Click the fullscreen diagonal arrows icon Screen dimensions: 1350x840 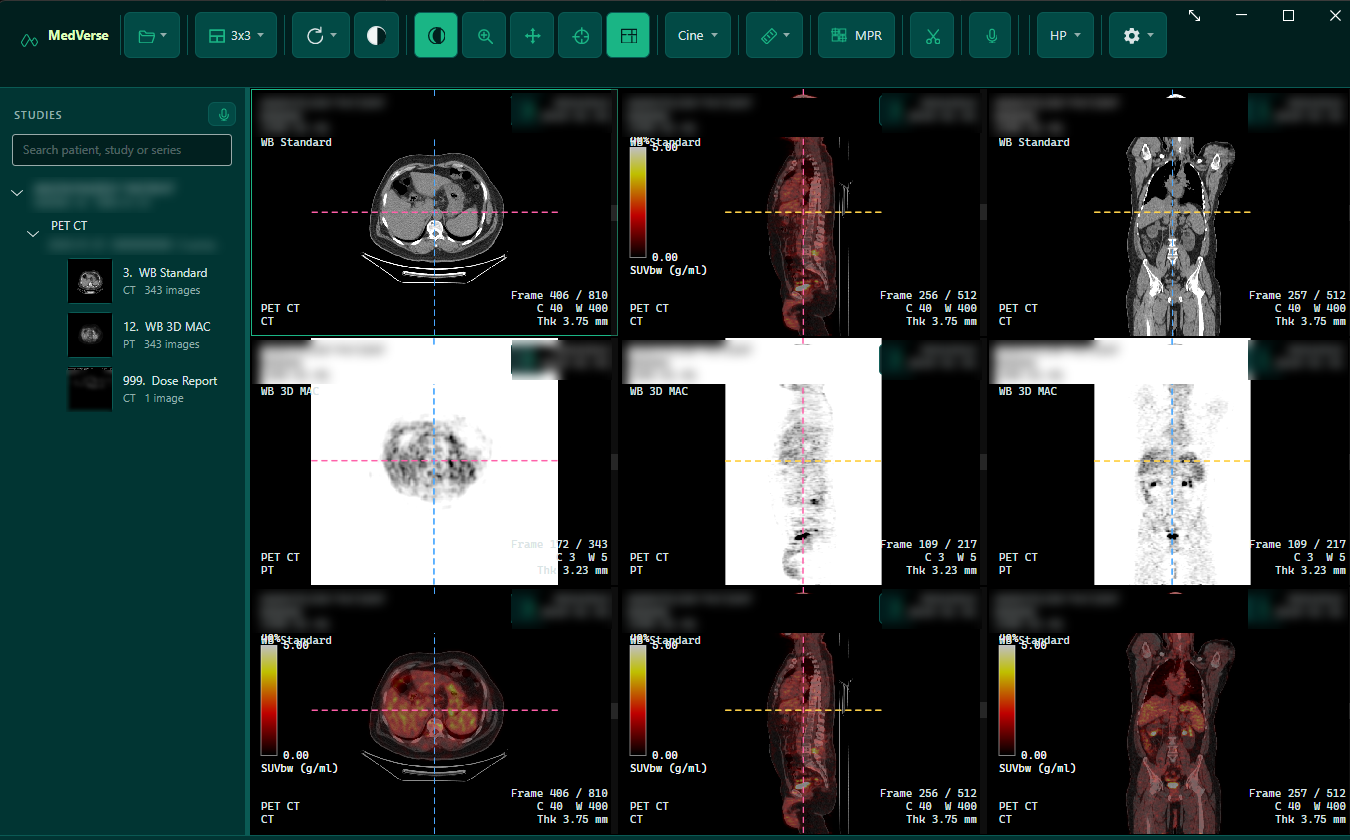(1195, 15)
